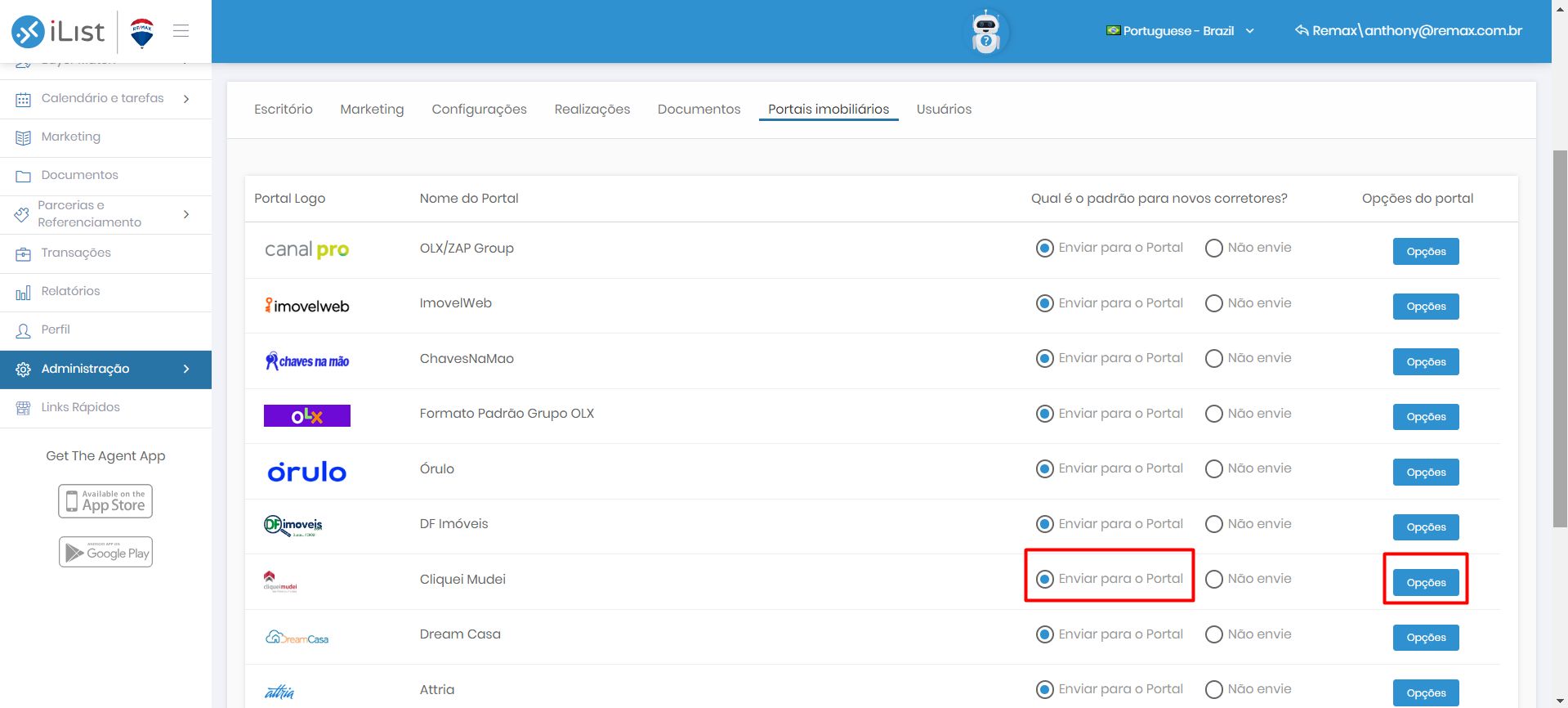Screen dimensions: 1568x708
Task: Open the Escritório tab
Action: coord(284,110)
